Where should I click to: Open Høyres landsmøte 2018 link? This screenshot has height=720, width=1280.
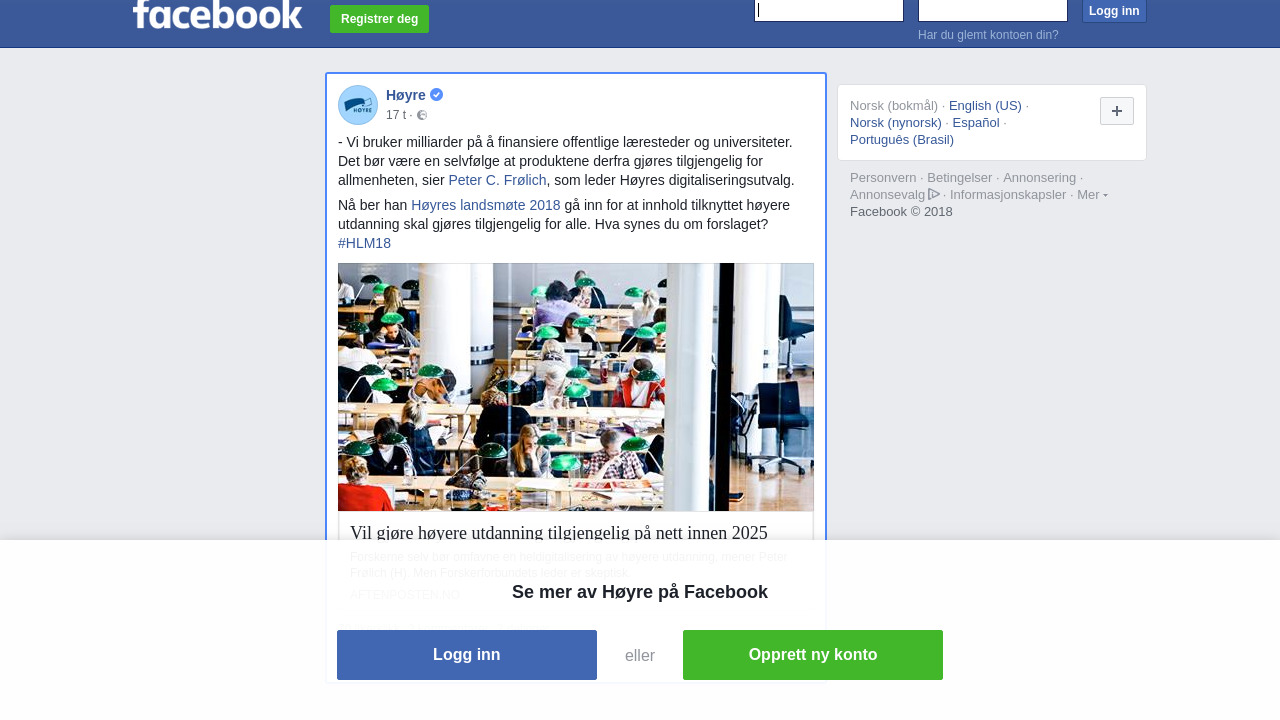coord(486,205)
